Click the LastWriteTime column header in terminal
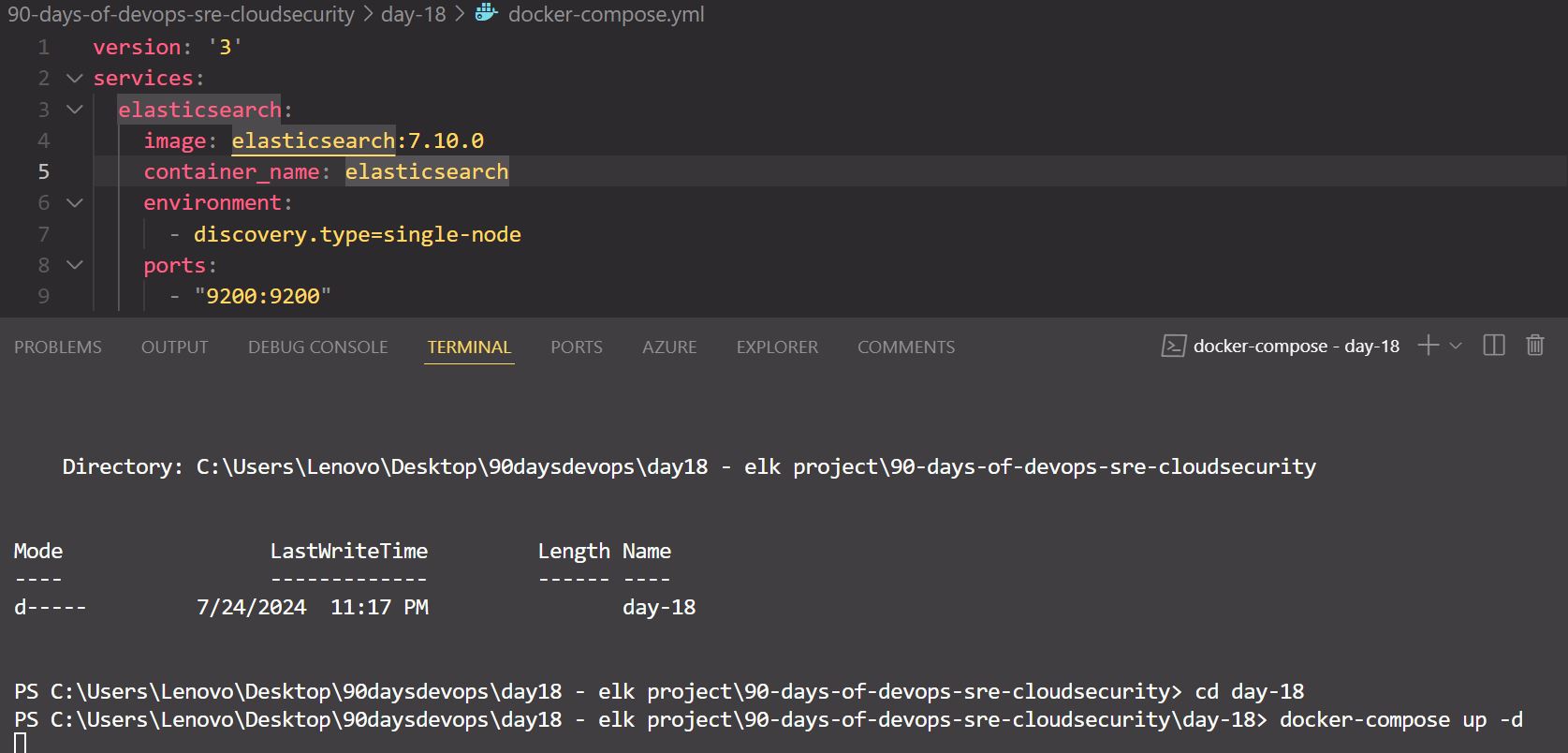The width and height of the screenshot is (1568, 753). click(349, 551)
